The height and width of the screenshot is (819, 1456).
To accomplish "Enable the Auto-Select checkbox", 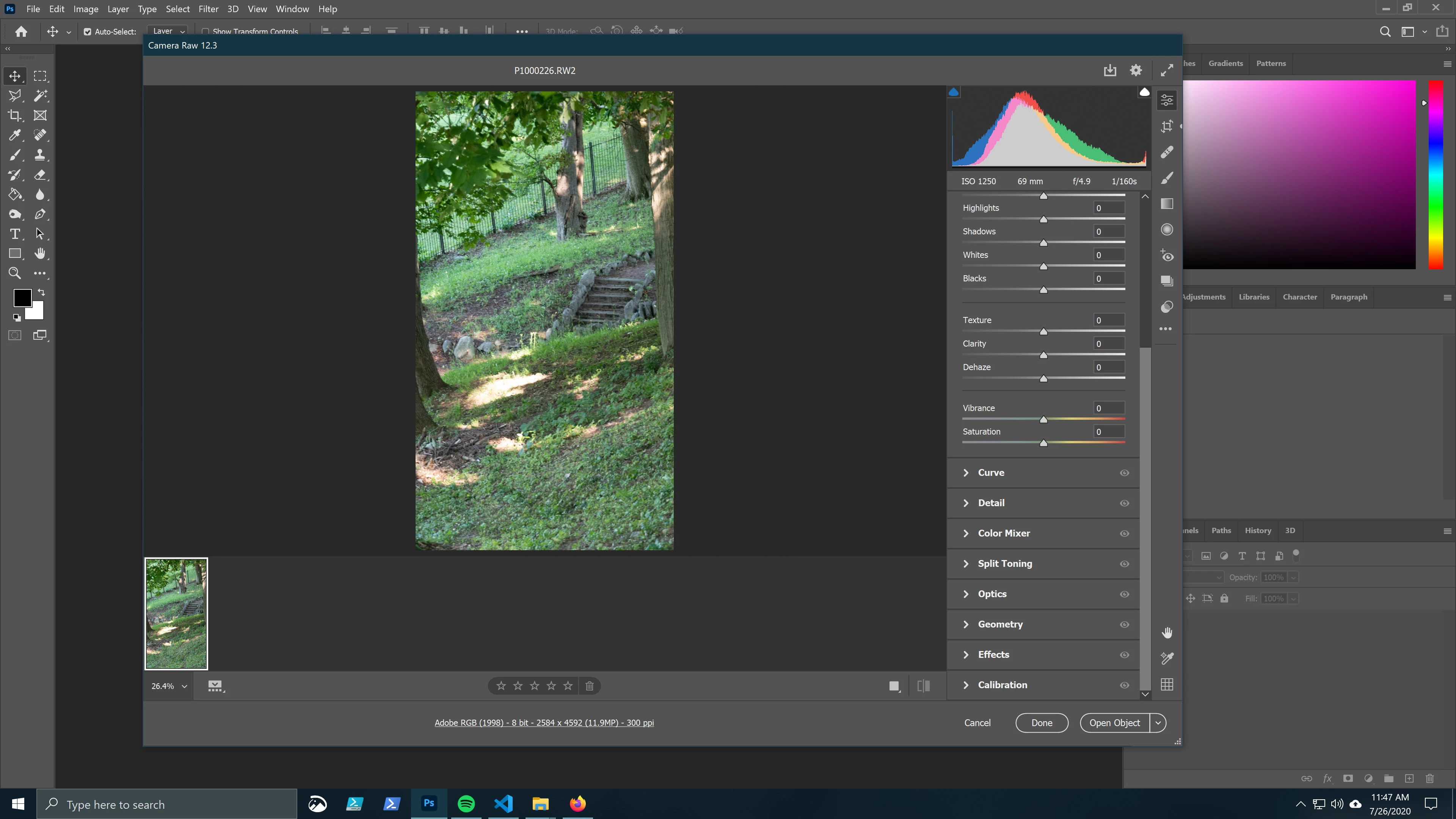I will tap(88, 31).
